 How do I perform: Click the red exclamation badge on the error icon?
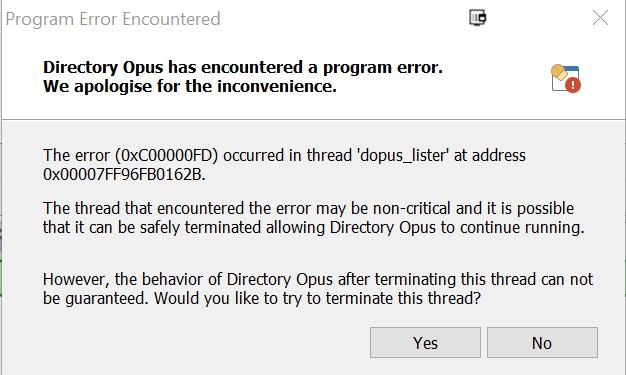[x=573, y=85]
